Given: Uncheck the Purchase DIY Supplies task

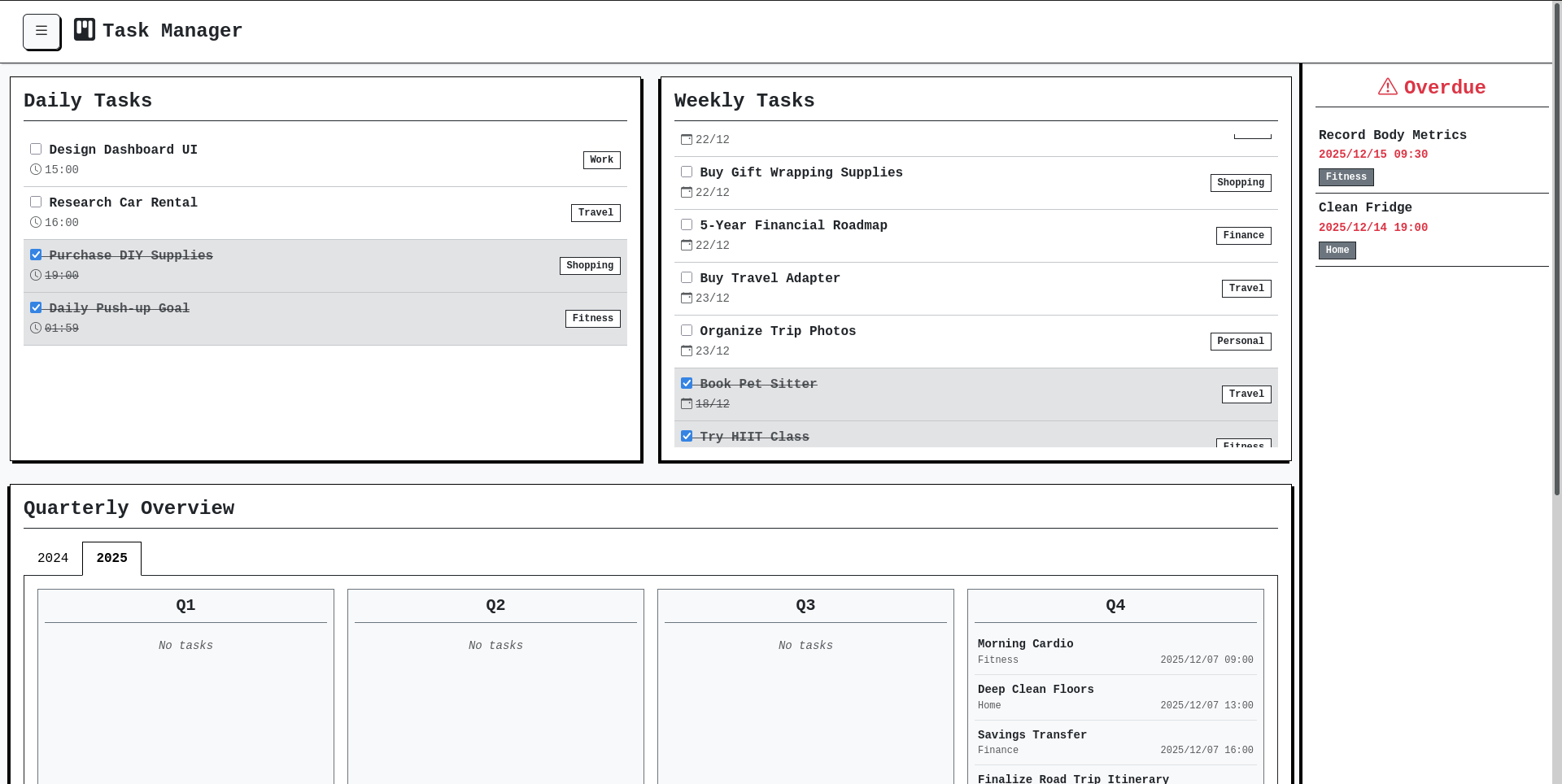Looking at the screenshot, I should pyautogui.click(x=35, y=255).
